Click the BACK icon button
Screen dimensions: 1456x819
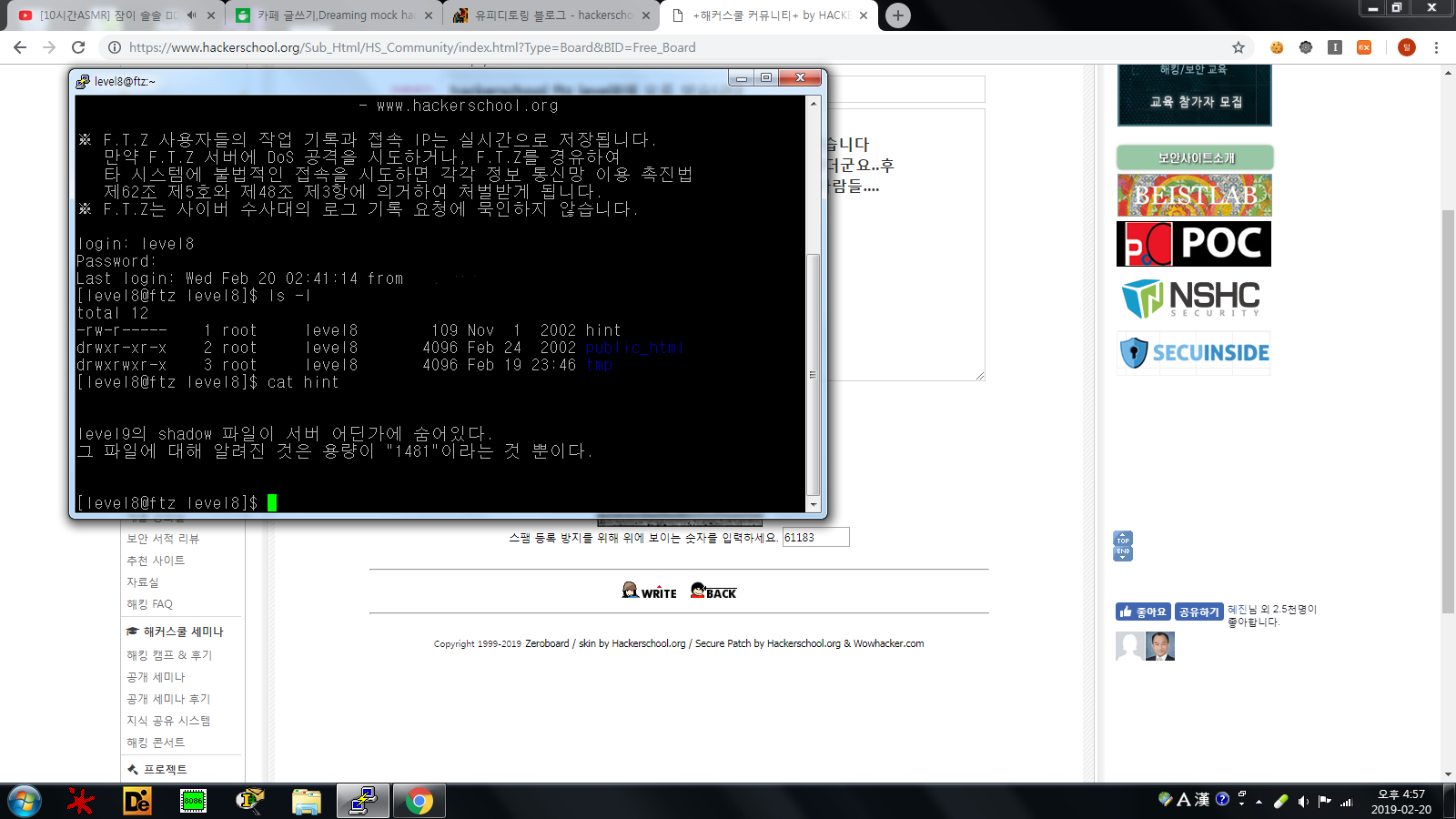[x=713, y=591]
